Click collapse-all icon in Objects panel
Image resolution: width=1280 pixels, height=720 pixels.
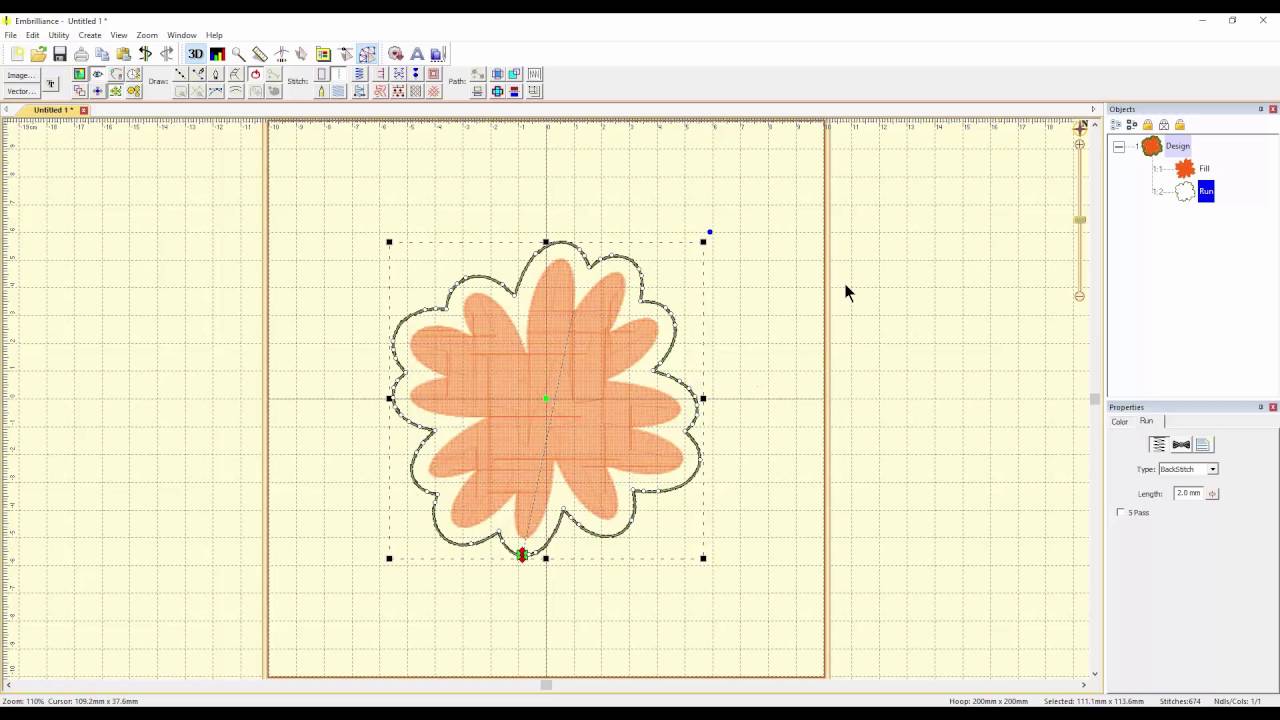point(1132,125)
